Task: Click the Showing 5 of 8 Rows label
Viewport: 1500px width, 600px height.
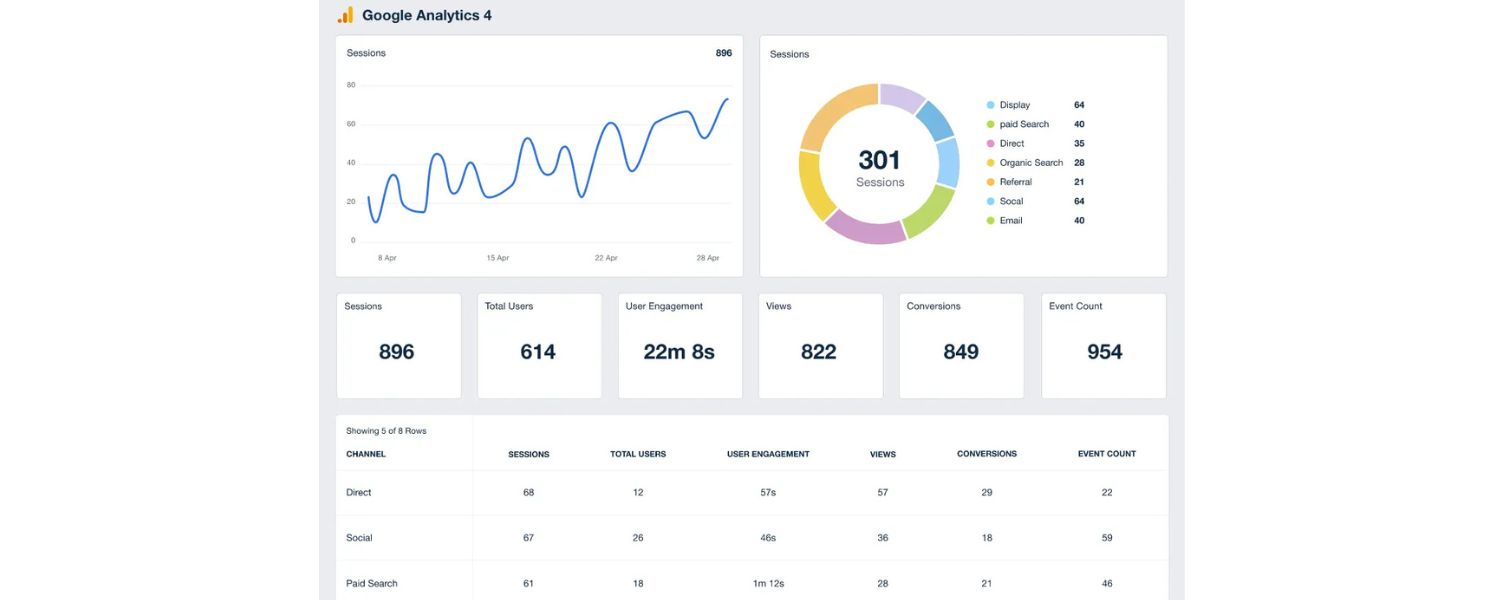Action: [386, 430]
